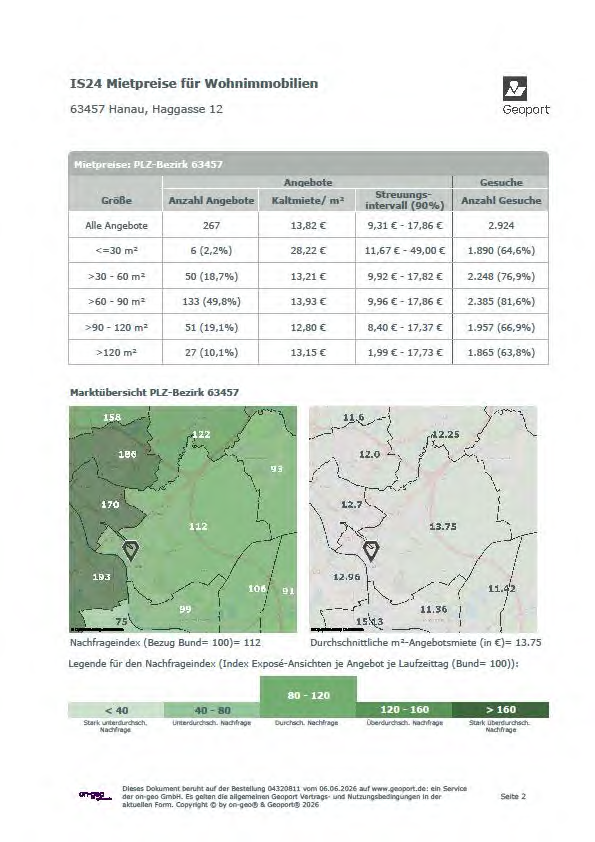
Task: Click the on-geo logo in footer
Action: pyautogui.click(x=96, y=795)
